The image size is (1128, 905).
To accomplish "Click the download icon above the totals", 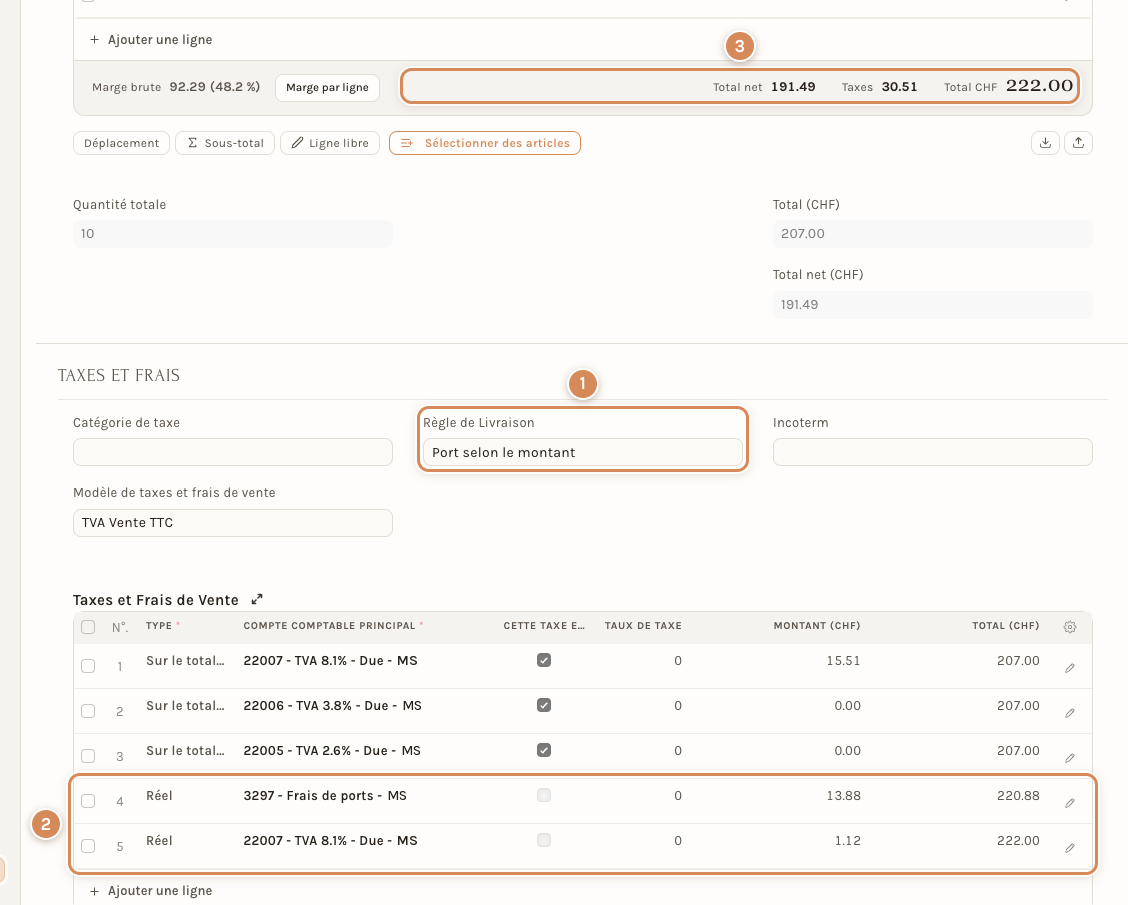I will tap(1045, 142).
